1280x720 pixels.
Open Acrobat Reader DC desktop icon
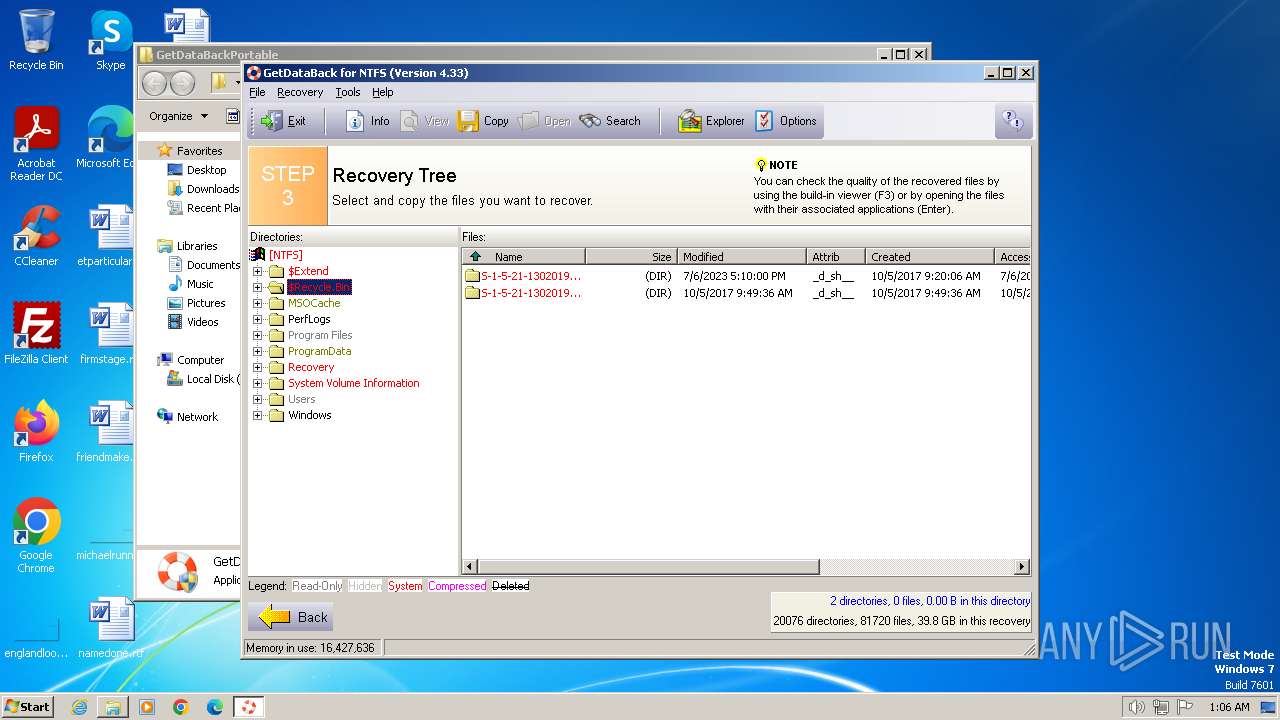pos(36,144)
